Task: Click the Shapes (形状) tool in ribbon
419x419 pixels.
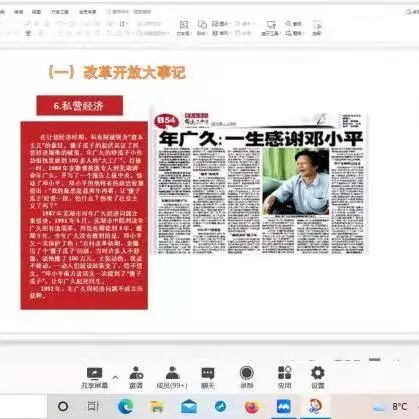Action: pos(202,28)
